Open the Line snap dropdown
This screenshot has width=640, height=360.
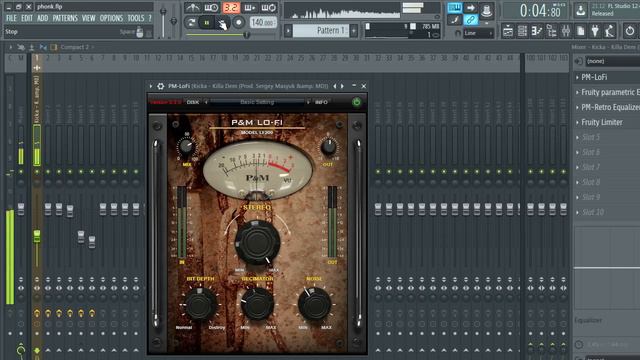(478, 33)
